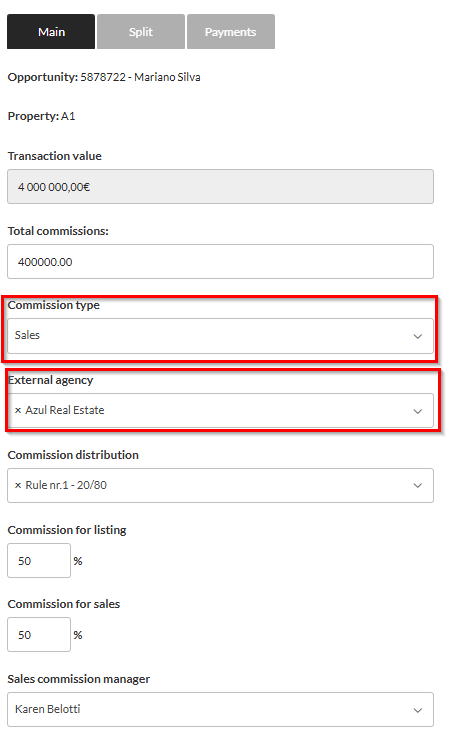Click Commission for listing percentage field
The image size is (455, 746).
pos(39,560)
